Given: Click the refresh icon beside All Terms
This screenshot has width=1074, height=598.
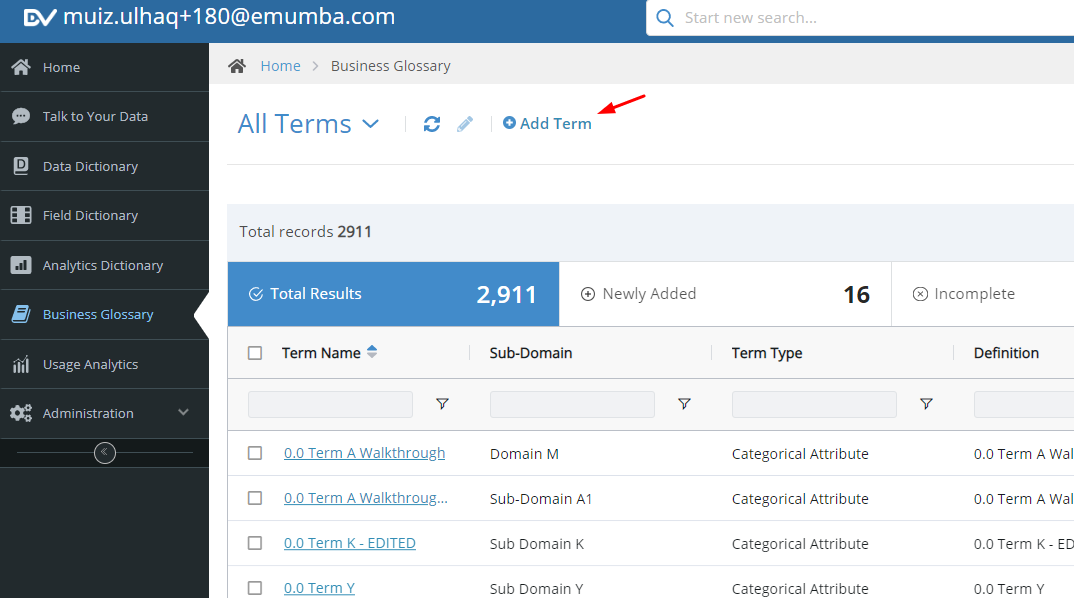Looking at the screenshot, I should [432, 124].
